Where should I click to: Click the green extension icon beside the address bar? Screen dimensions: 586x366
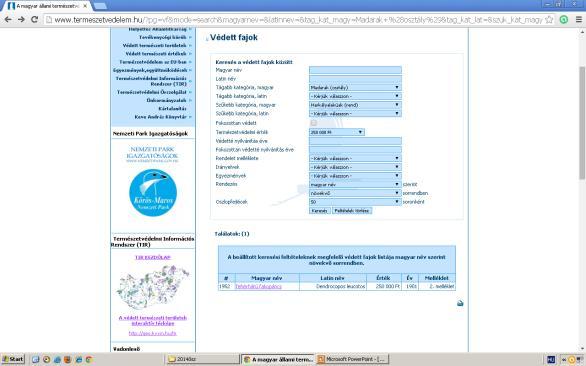tap(564, 19)
